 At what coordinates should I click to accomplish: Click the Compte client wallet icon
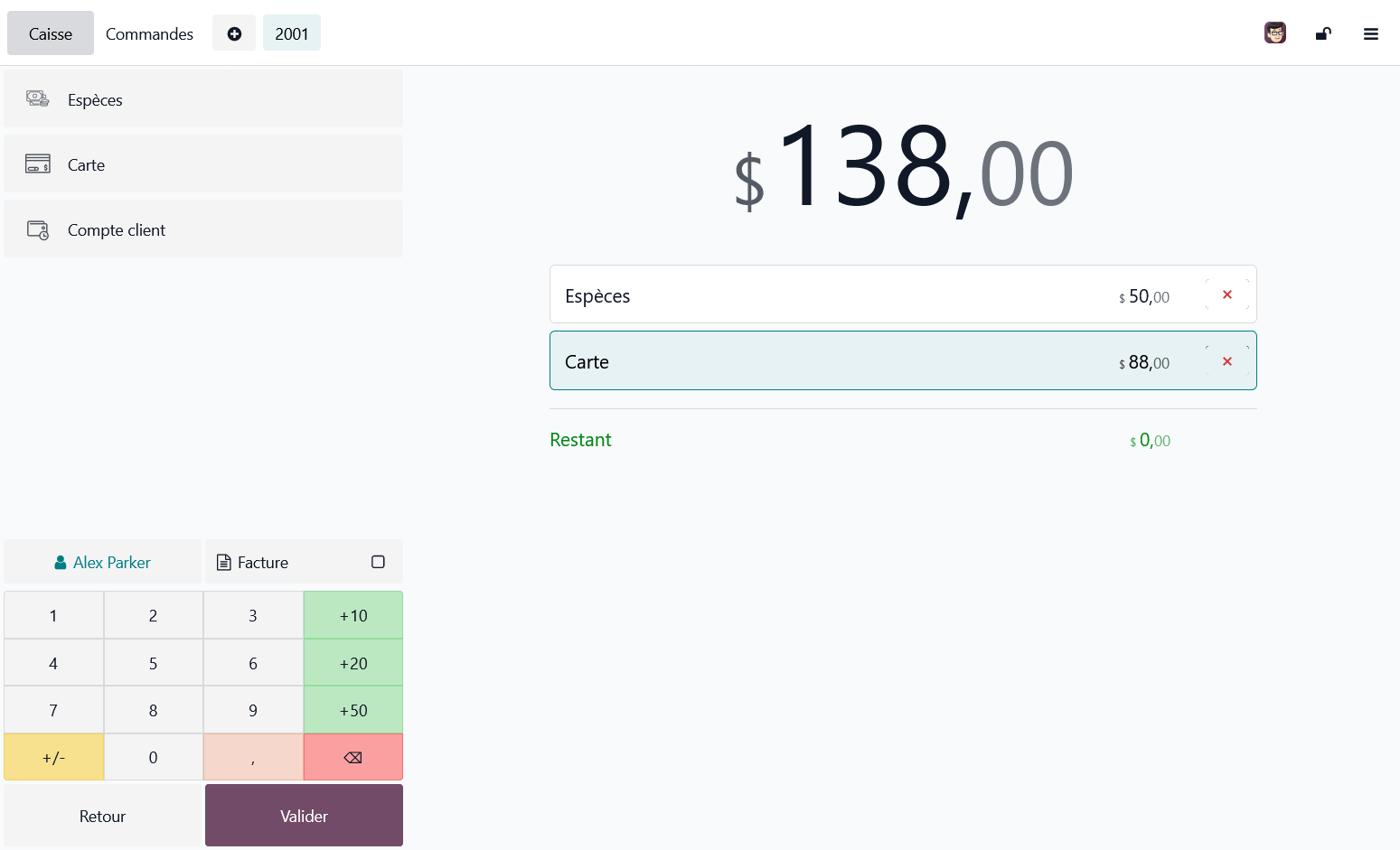tap(36, 229)
